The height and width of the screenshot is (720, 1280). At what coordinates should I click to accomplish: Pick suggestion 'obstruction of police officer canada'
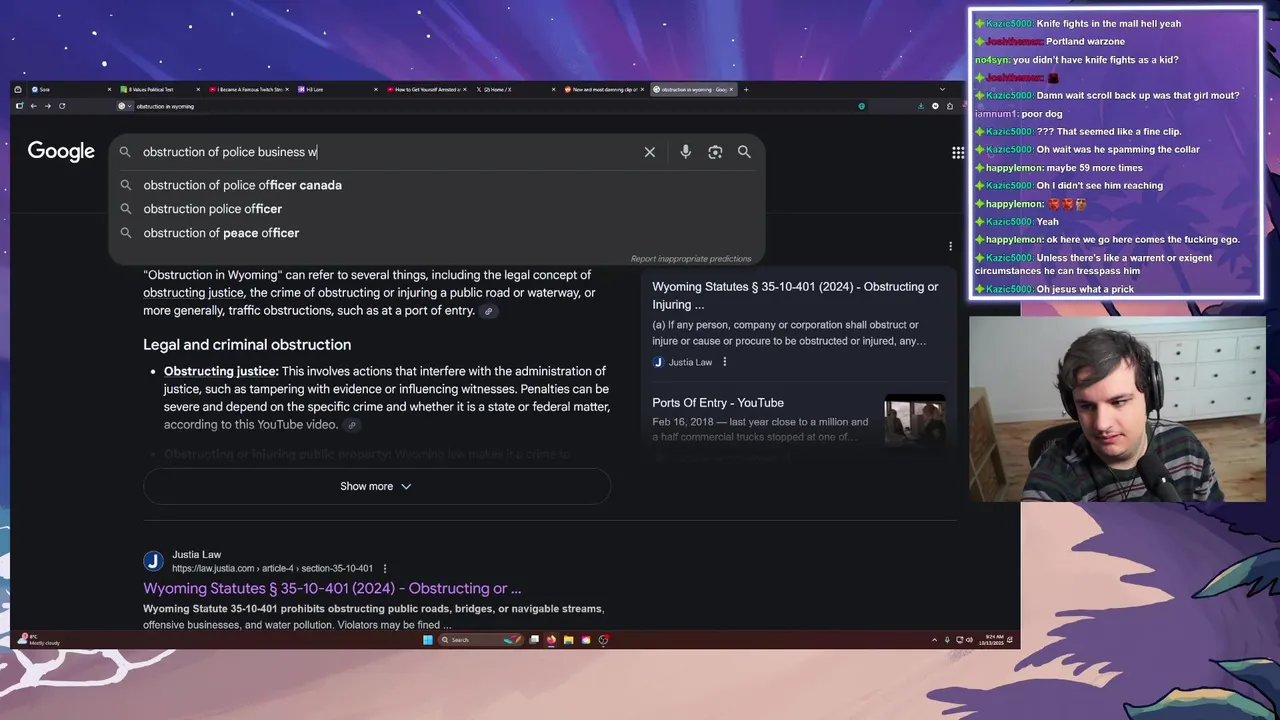(242, 185)
